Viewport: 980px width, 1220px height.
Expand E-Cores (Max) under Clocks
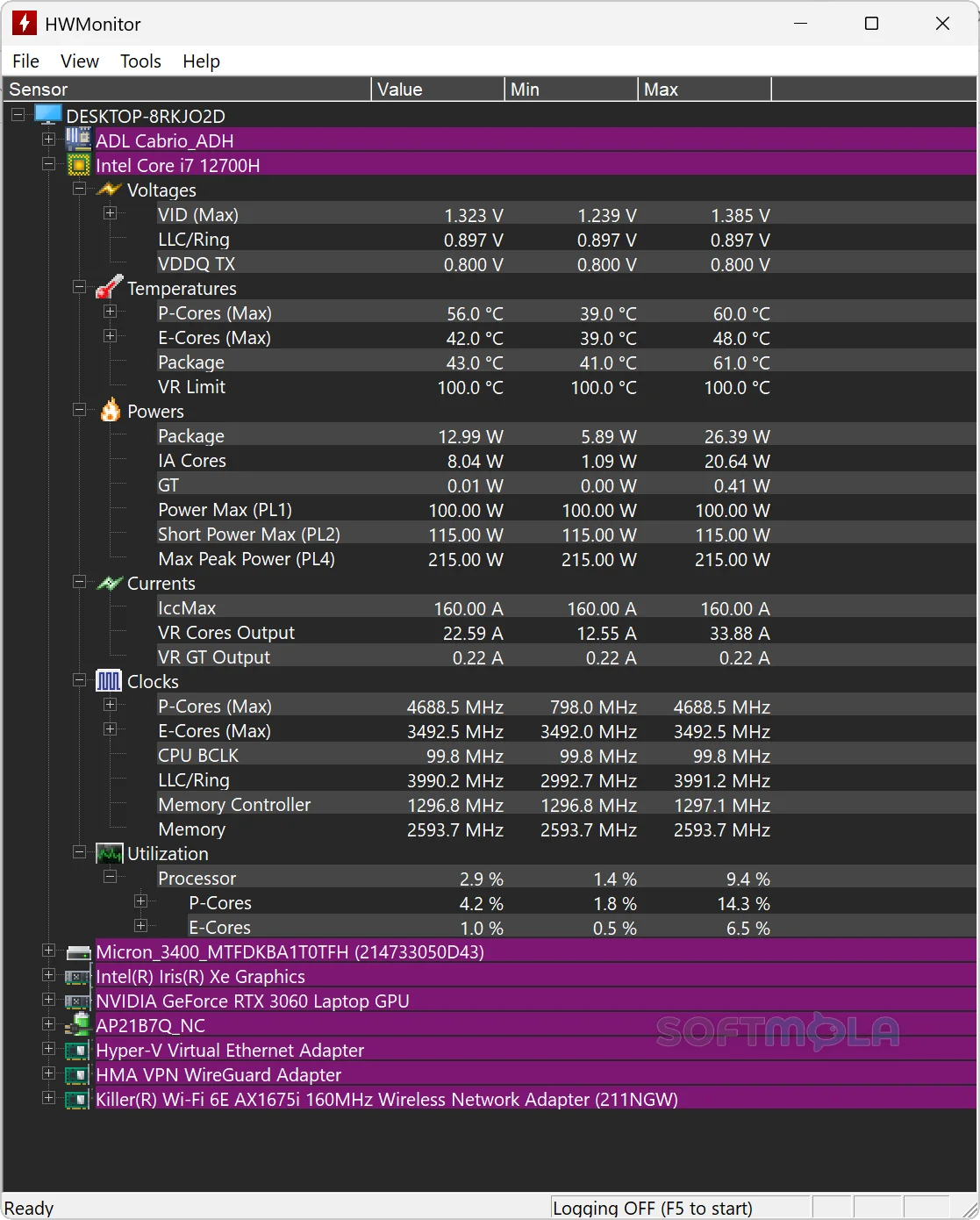click(110, 728)
